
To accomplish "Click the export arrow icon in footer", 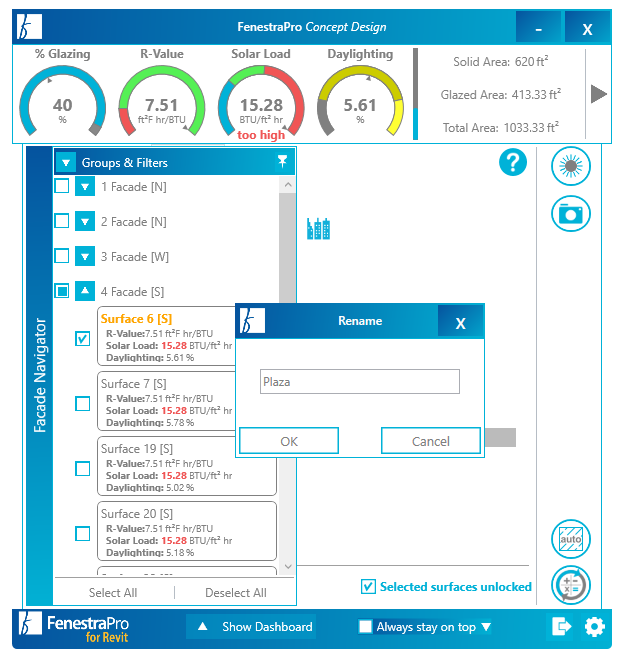I will pyautogui.click(x=561, y=627).
